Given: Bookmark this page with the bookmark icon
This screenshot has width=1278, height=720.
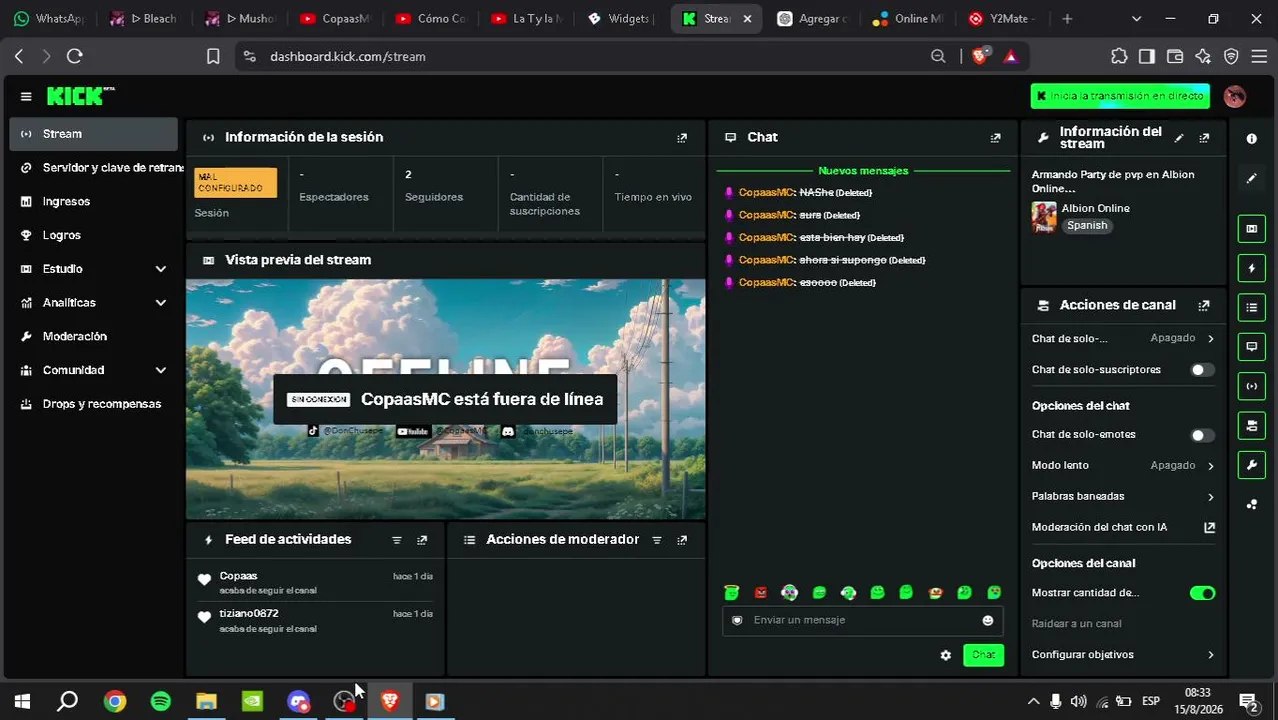Looking at the screenshot, I should (213, 57).
